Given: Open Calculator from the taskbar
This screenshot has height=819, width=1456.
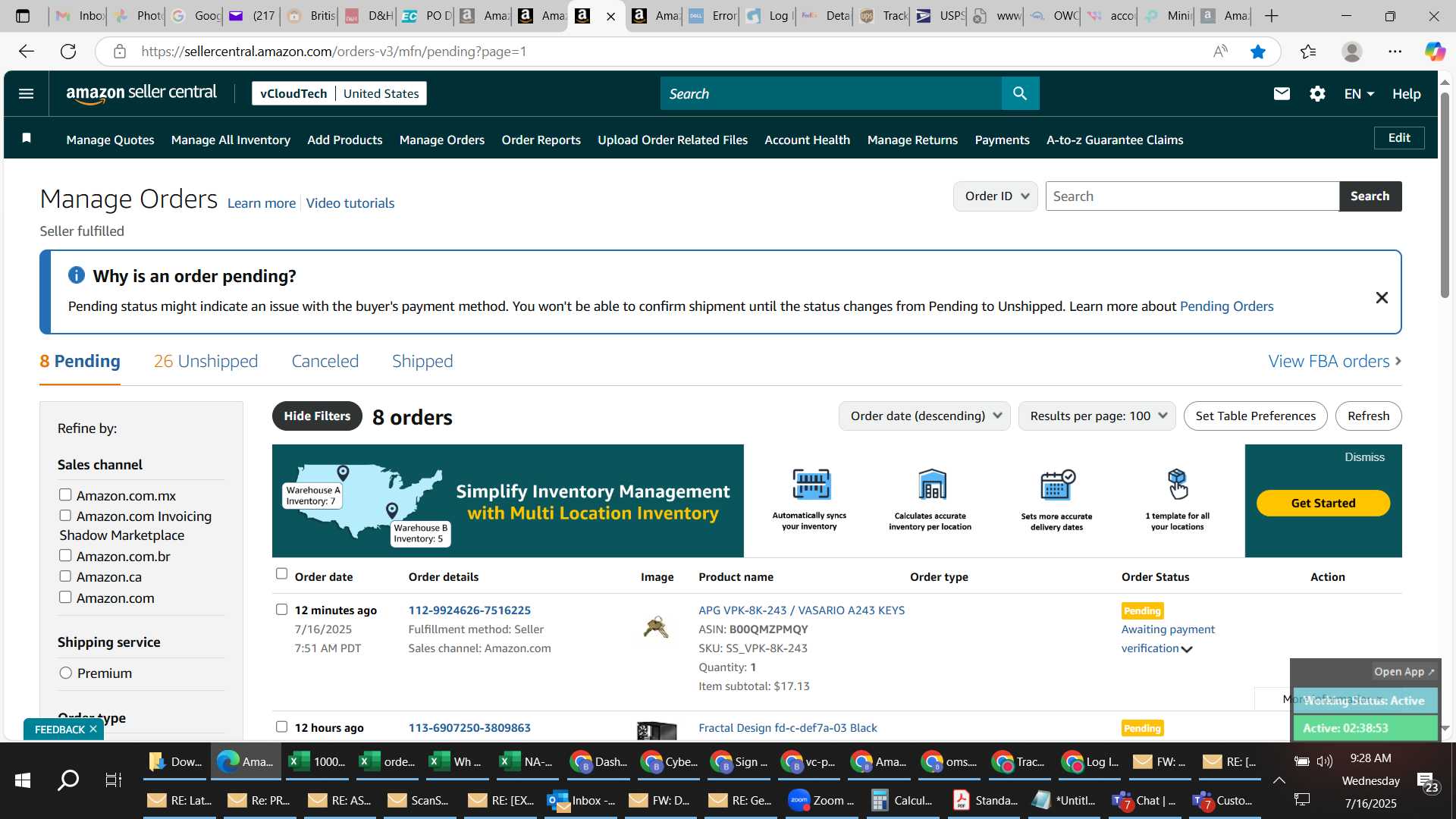Looking at the screenshot, I should 902,800.
